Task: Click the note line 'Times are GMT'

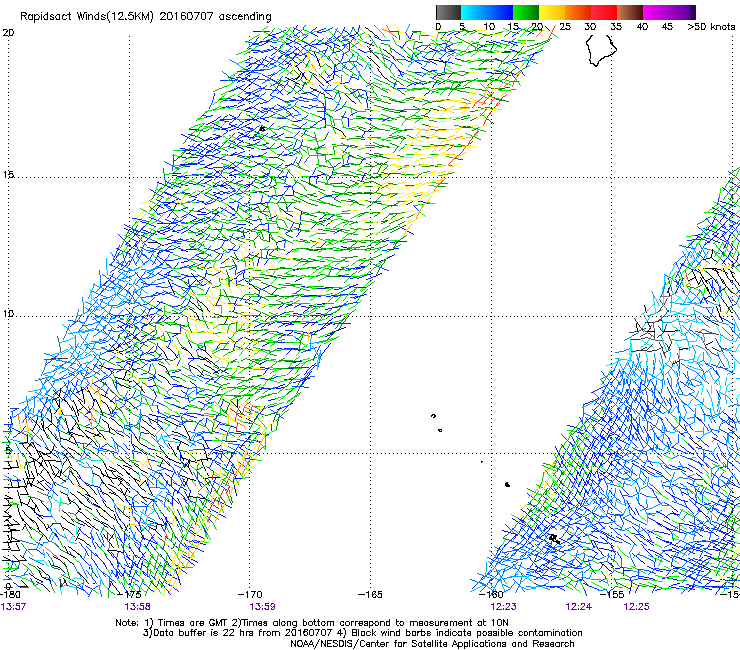Action: [x=192, y=623]
